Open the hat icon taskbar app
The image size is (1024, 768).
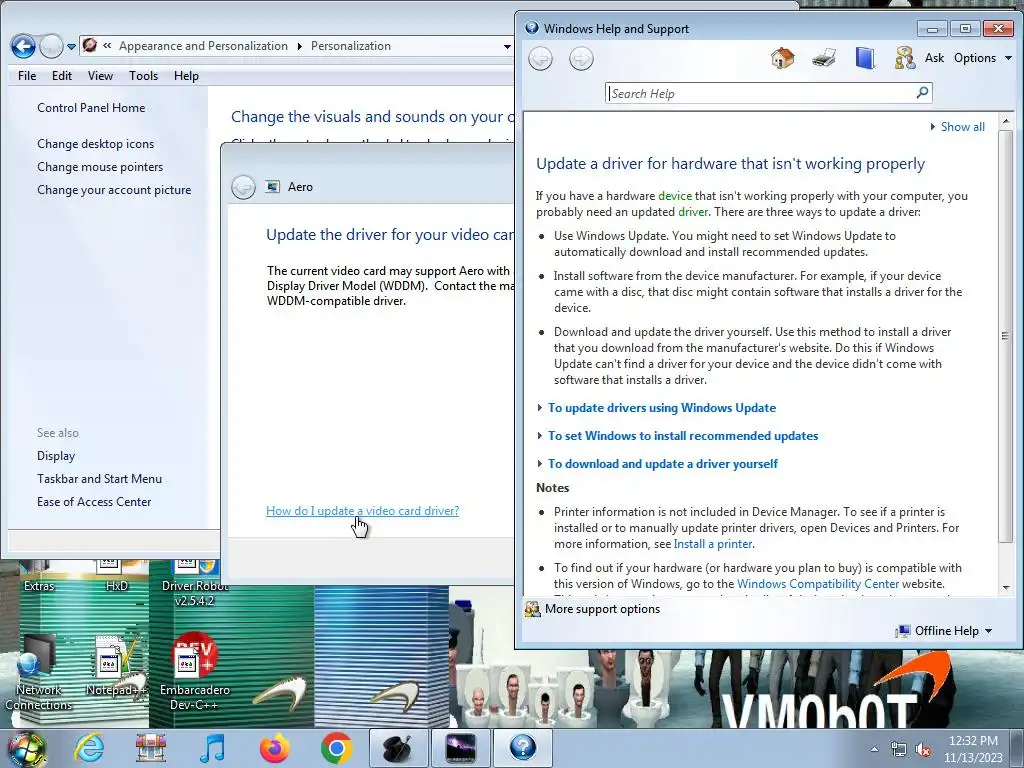(398, 748)
